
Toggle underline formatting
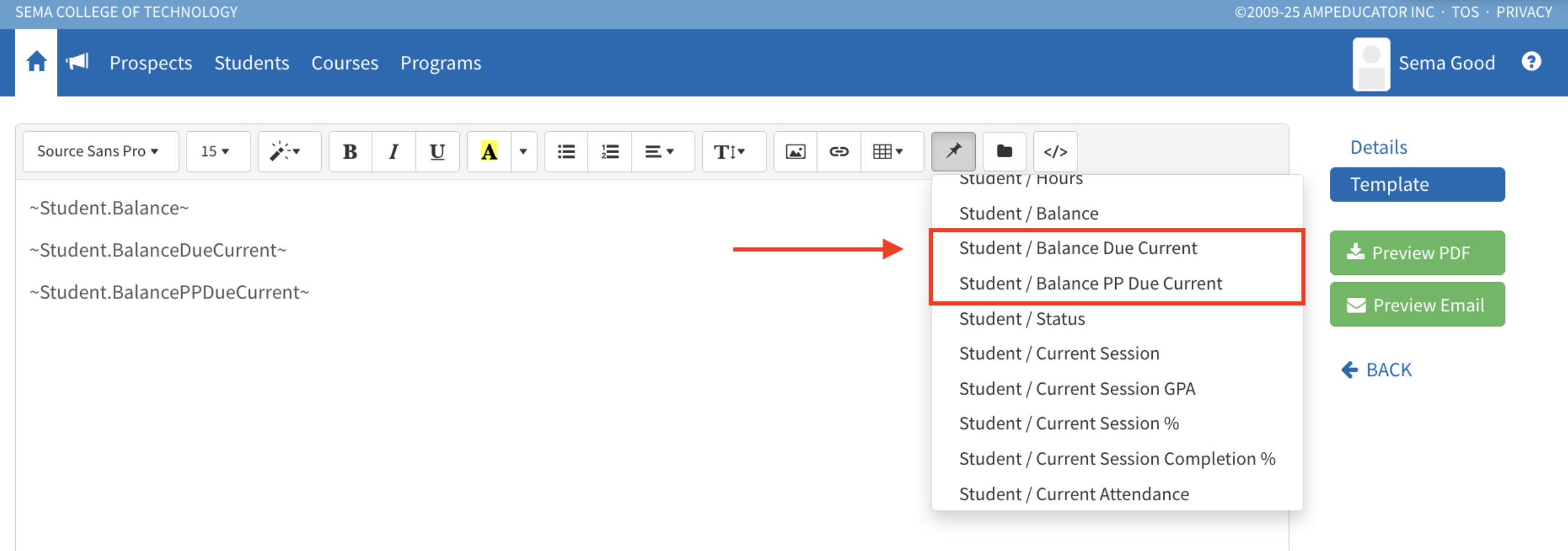click(437, 152)
